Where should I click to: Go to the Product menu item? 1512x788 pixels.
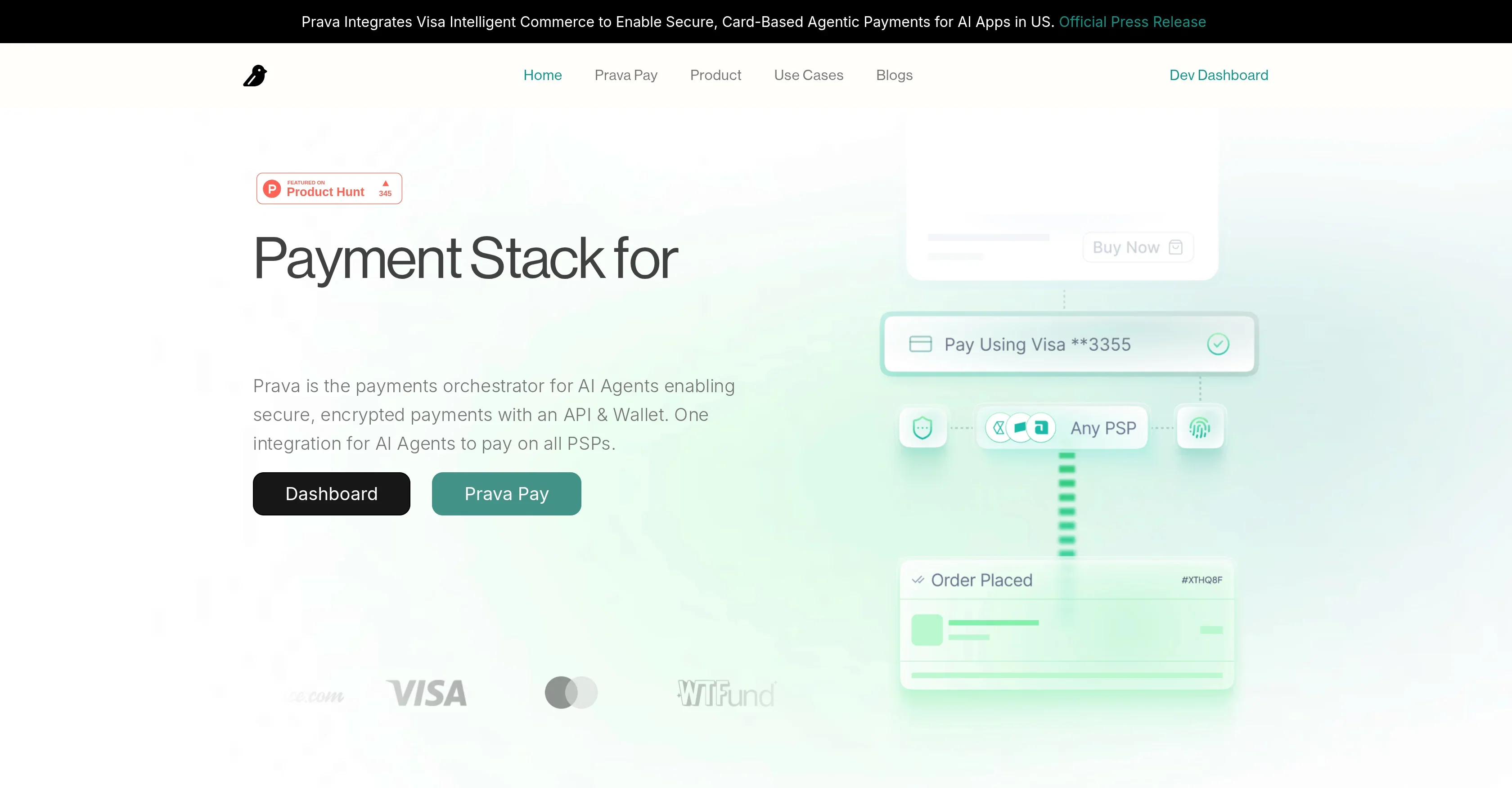tap(715, 75)
